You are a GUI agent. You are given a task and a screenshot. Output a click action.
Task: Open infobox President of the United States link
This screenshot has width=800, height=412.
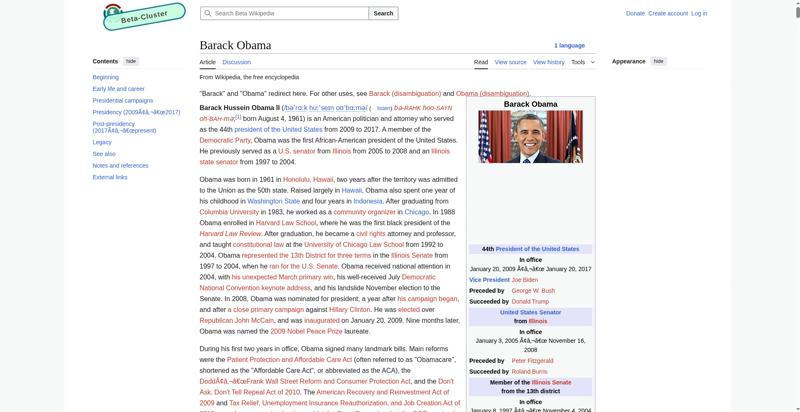coord(537,249)
